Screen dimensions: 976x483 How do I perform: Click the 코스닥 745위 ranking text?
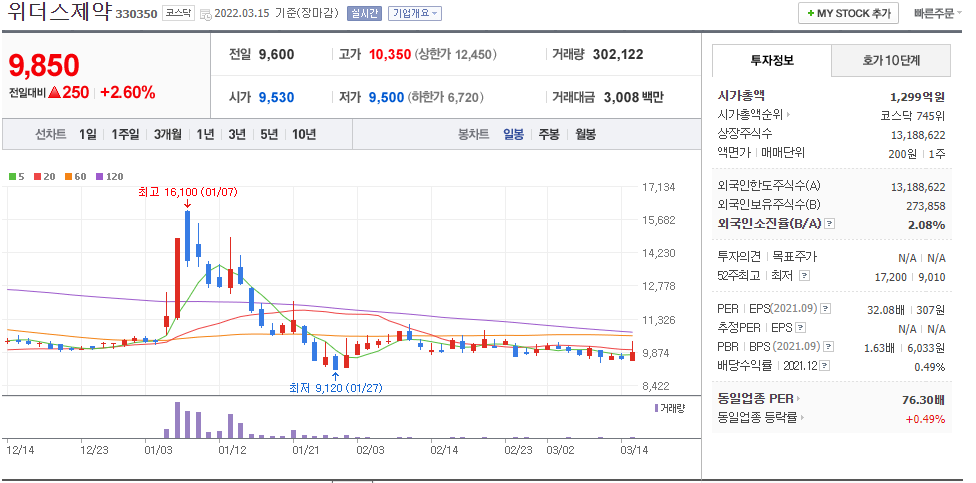(x=913, y=116)
